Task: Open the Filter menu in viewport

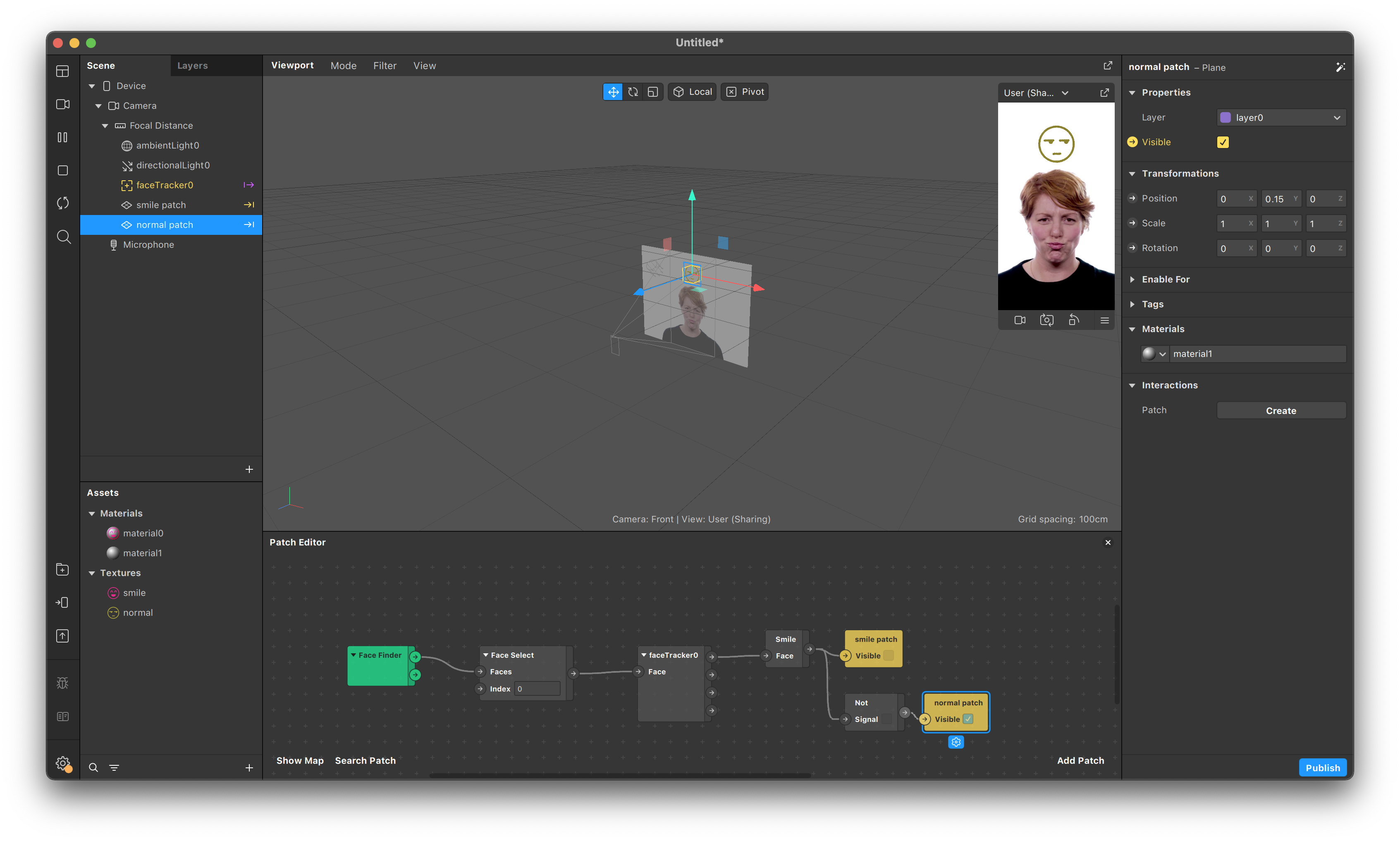Action: (385, 66)
